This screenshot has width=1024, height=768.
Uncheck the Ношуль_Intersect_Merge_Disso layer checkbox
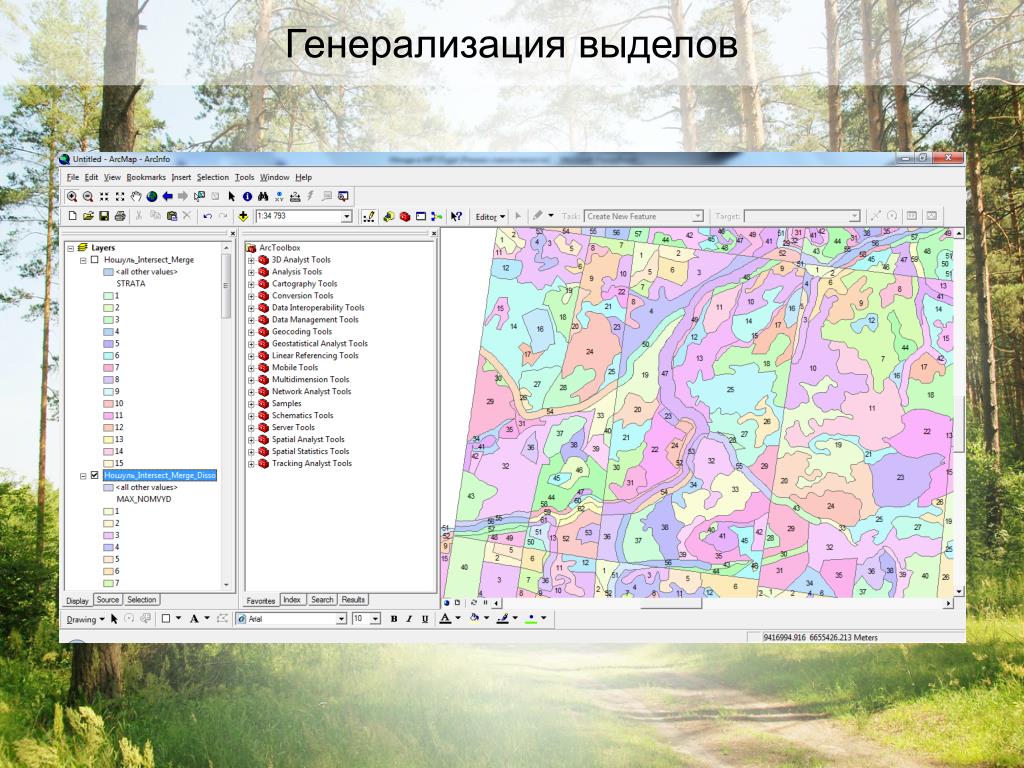(94, 475)
